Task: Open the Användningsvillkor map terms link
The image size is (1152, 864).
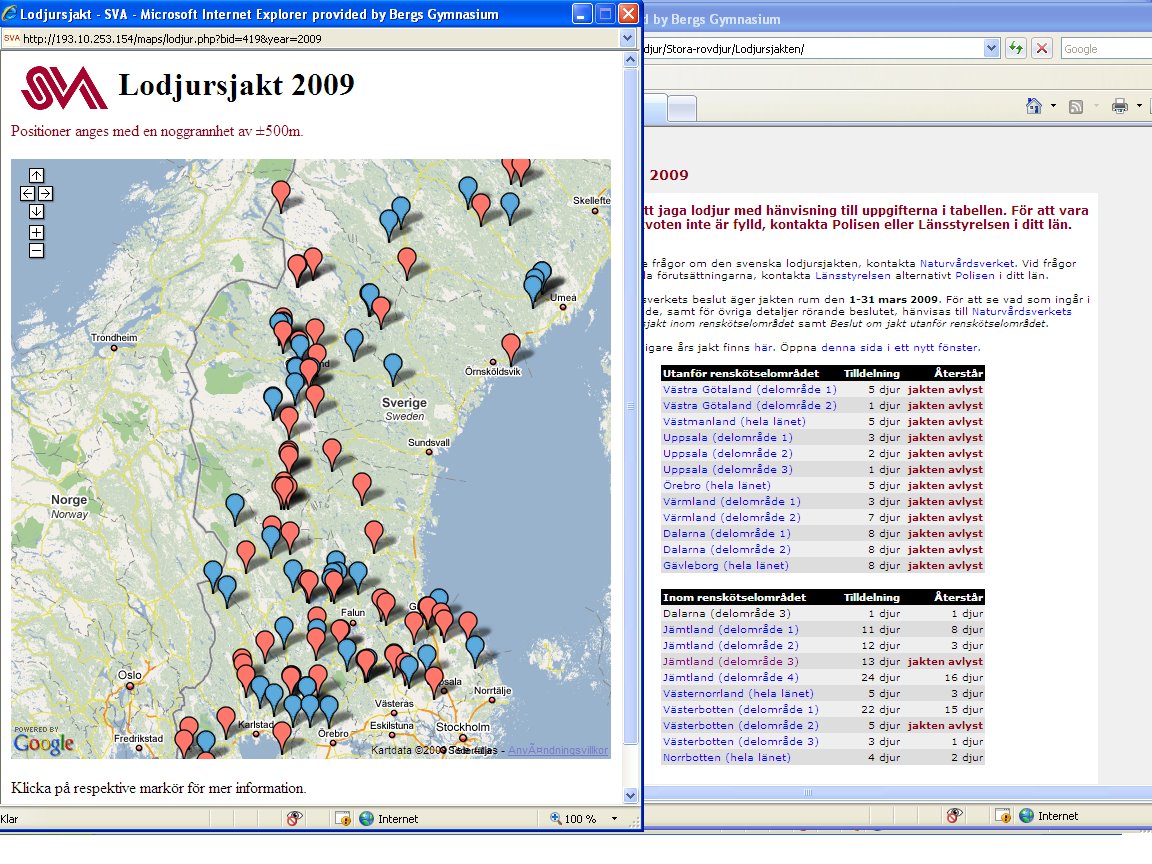Action: pos(558,750)
